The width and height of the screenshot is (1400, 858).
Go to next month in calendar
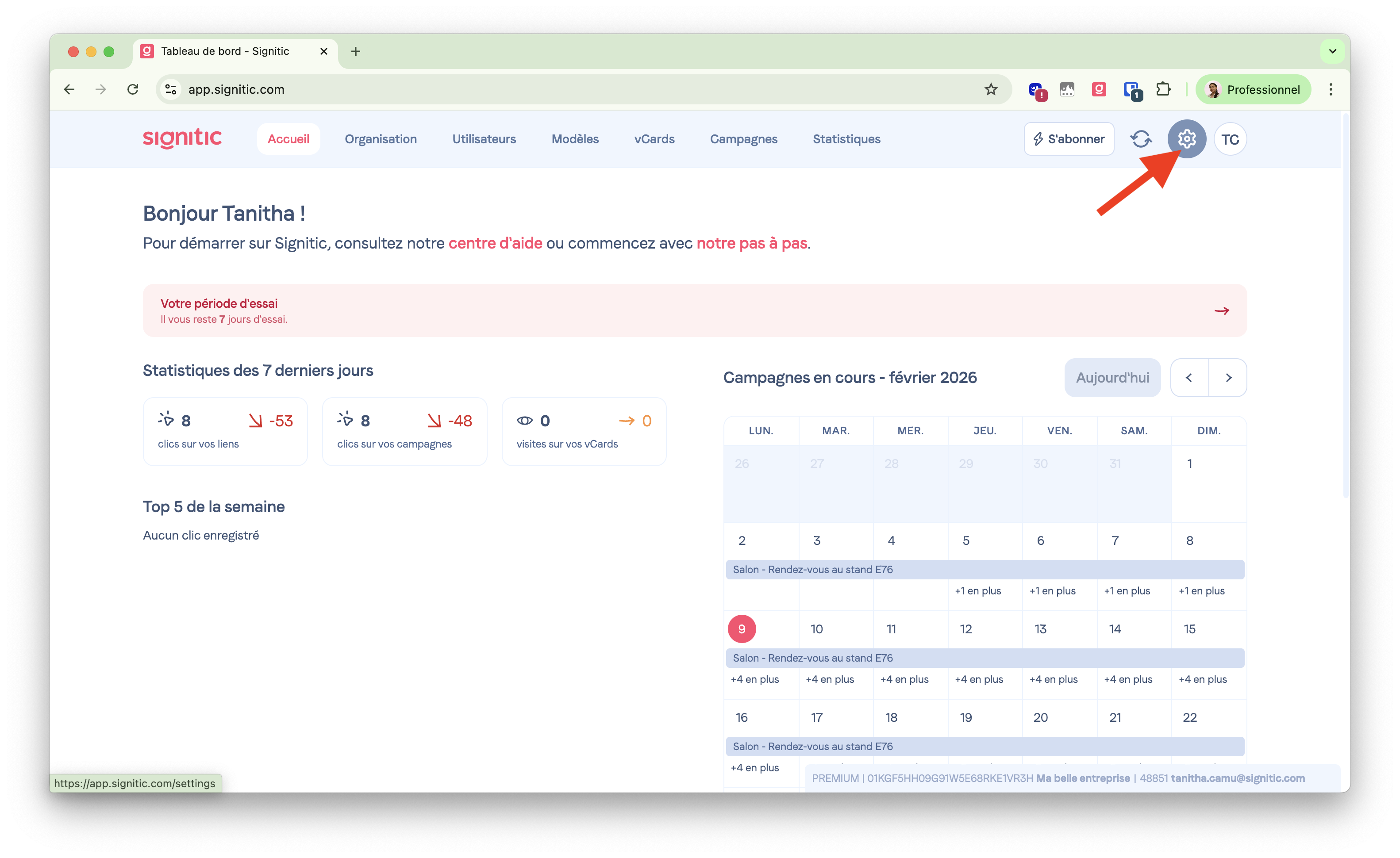(x=1228, y=378)
